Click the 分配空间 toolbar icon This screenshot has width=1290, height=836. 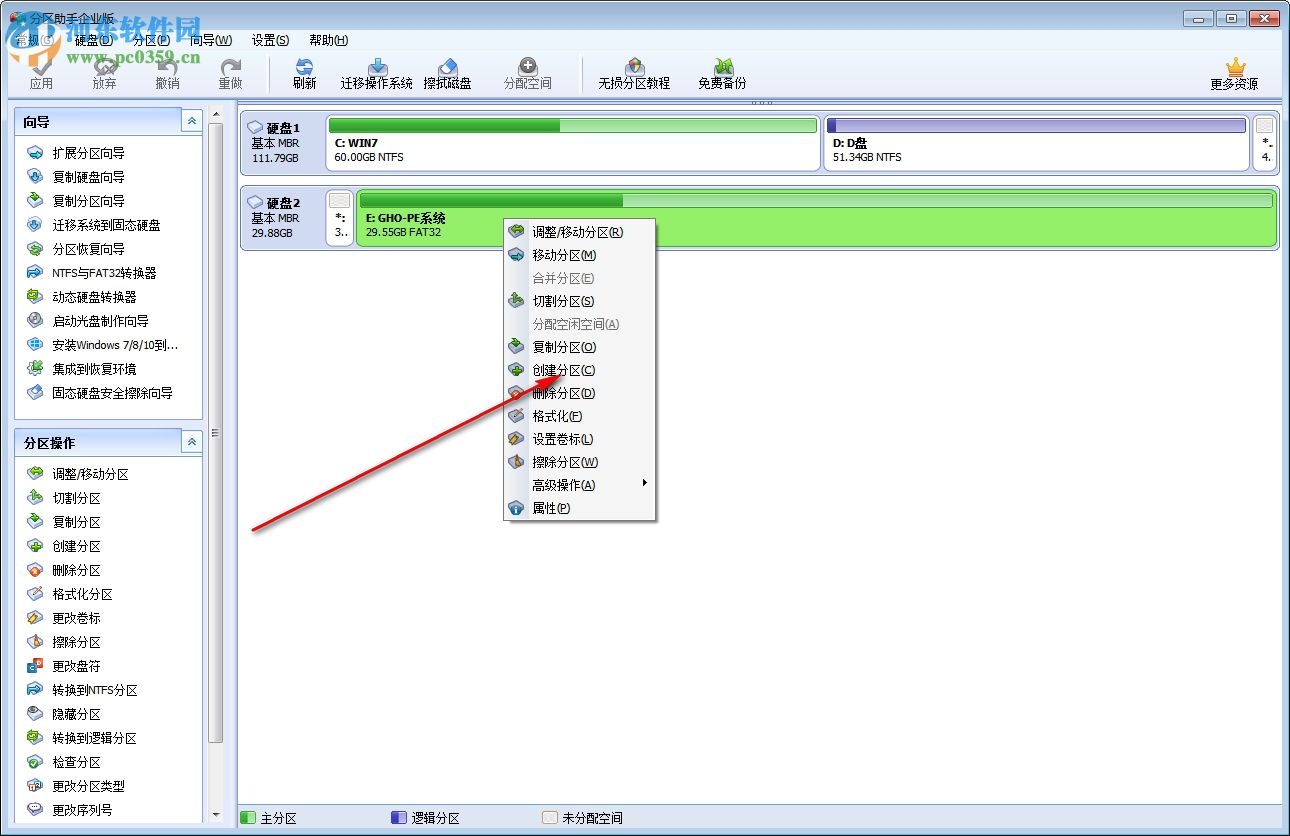528,74
